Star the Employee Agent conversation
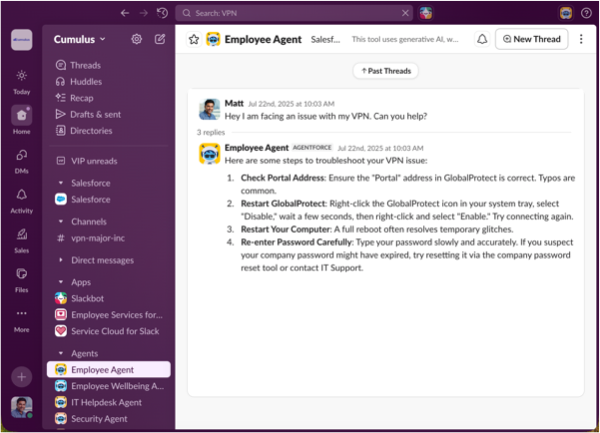This screenshot has height=433, width=600. (x=194, y=39)
